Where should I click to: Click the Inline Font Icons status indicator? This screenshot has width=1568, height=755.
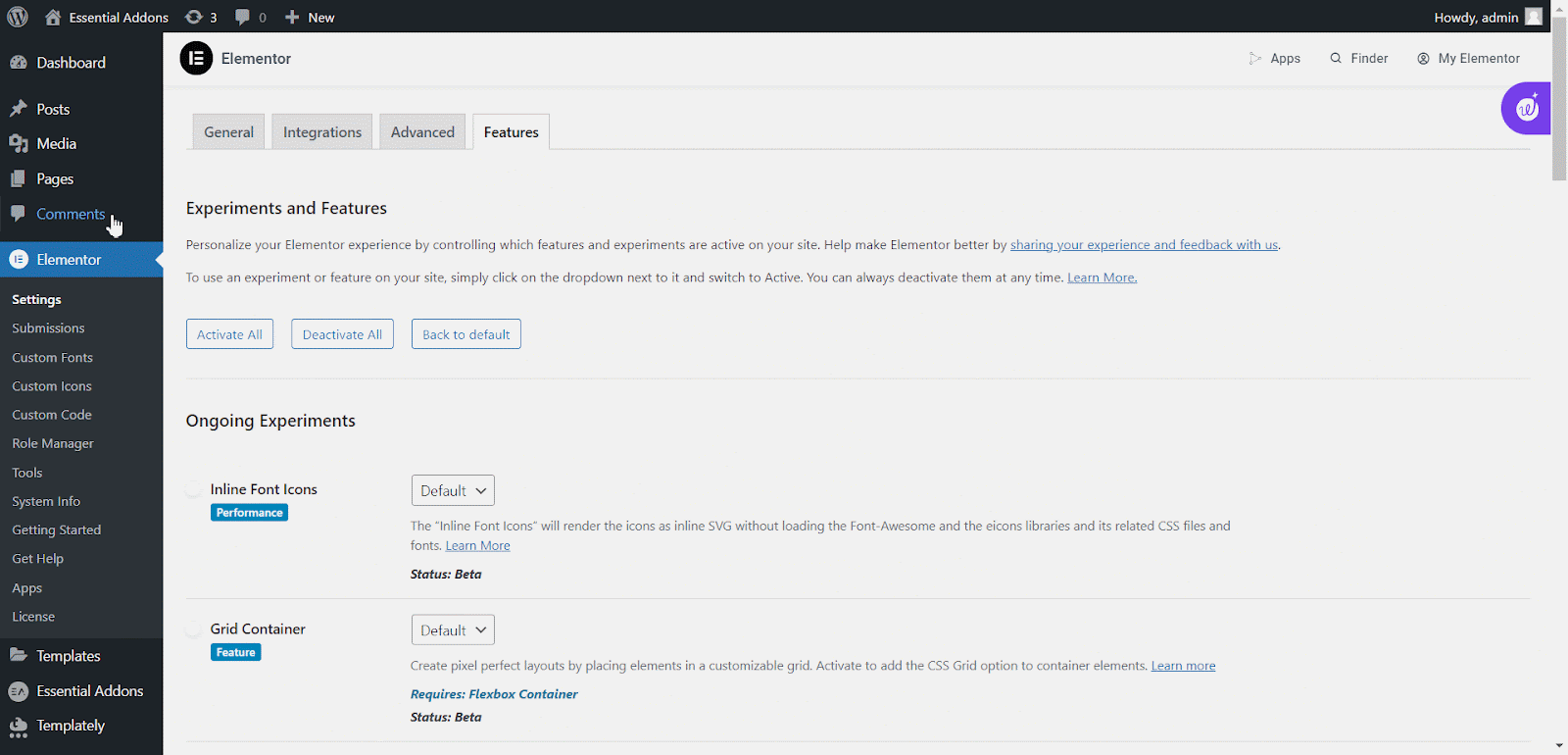(x=194, y=489)
